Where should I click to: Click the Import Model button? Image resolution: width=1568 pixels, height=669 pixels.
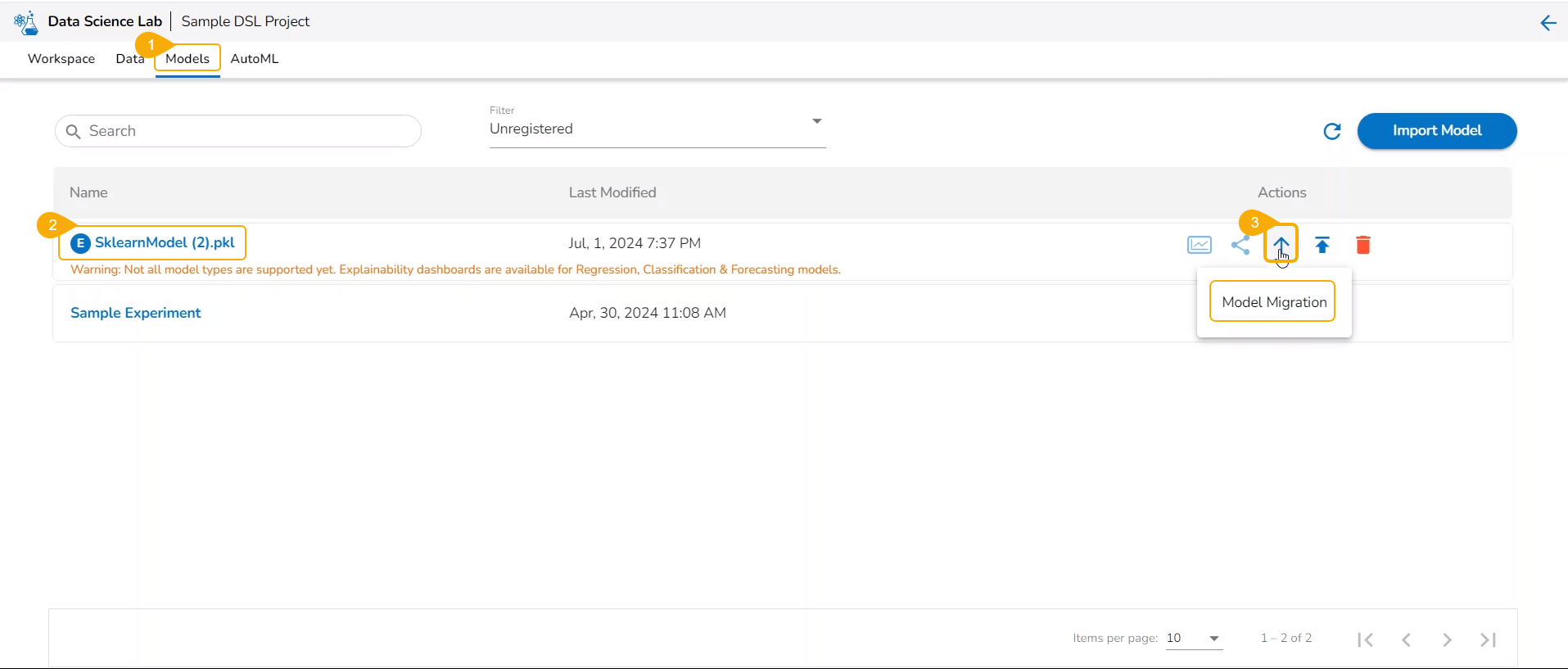point(1436,131)
